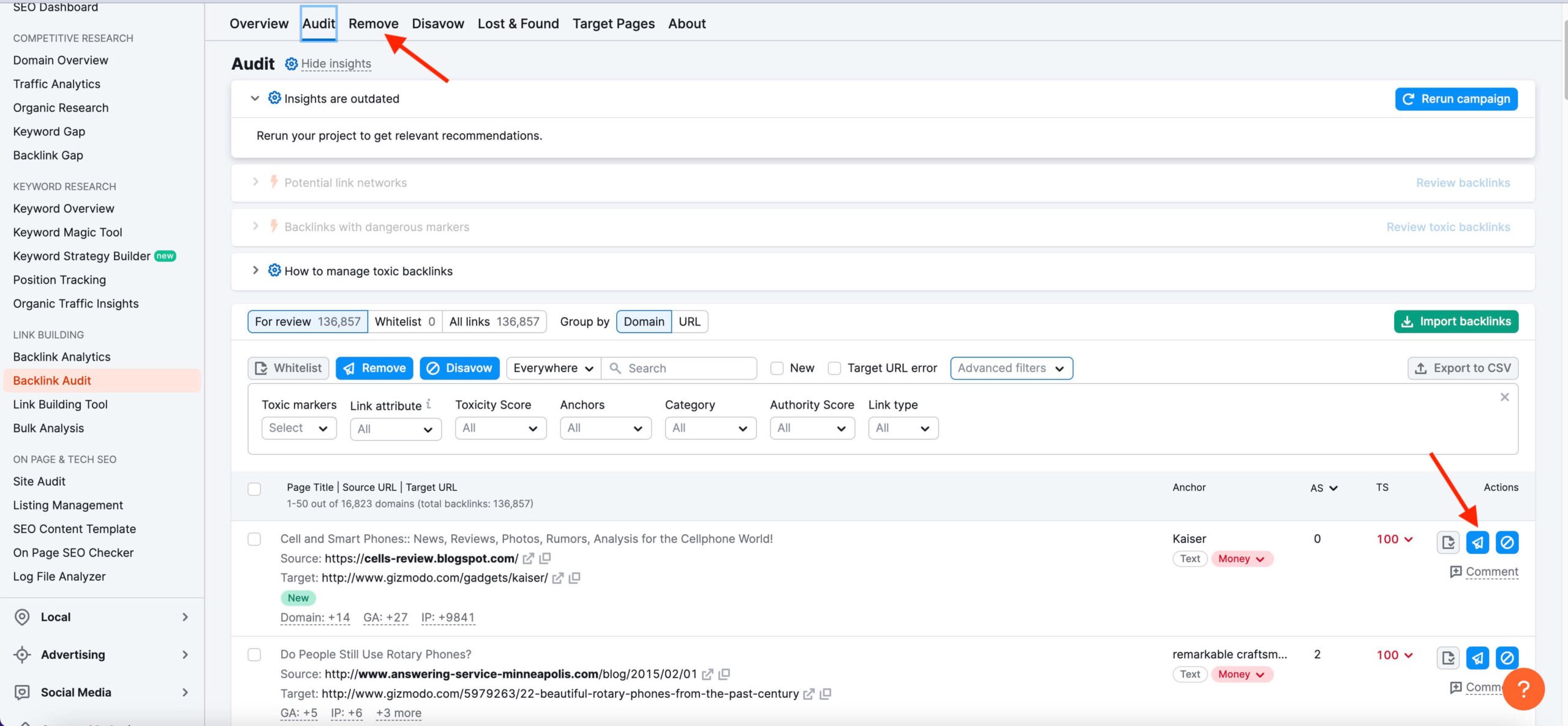Open the Link attribute dropdown
The width and height of the screenshot is (1568, 726).
click(396, 429)
